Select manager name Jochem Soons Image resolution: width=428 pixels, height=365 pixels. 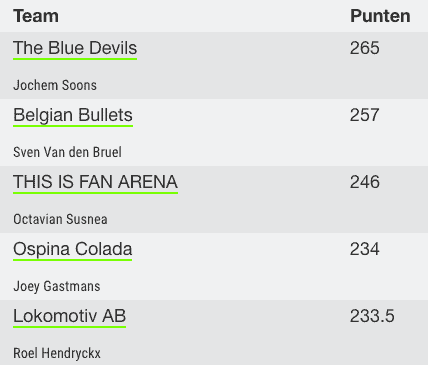click(x=55, y=85)
